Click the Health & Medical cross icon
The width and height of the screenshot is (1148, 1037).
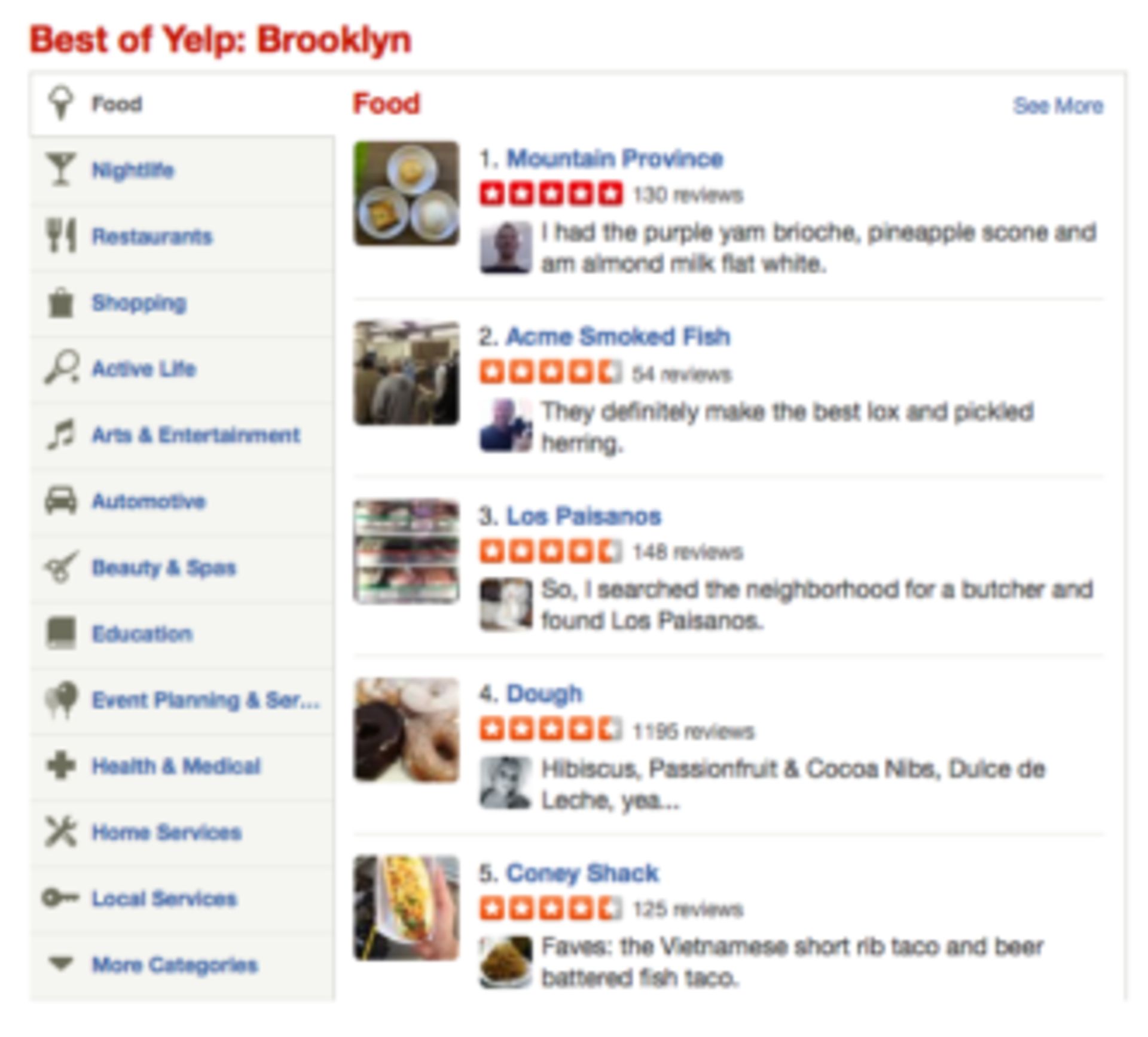click(x=60, y=766)
